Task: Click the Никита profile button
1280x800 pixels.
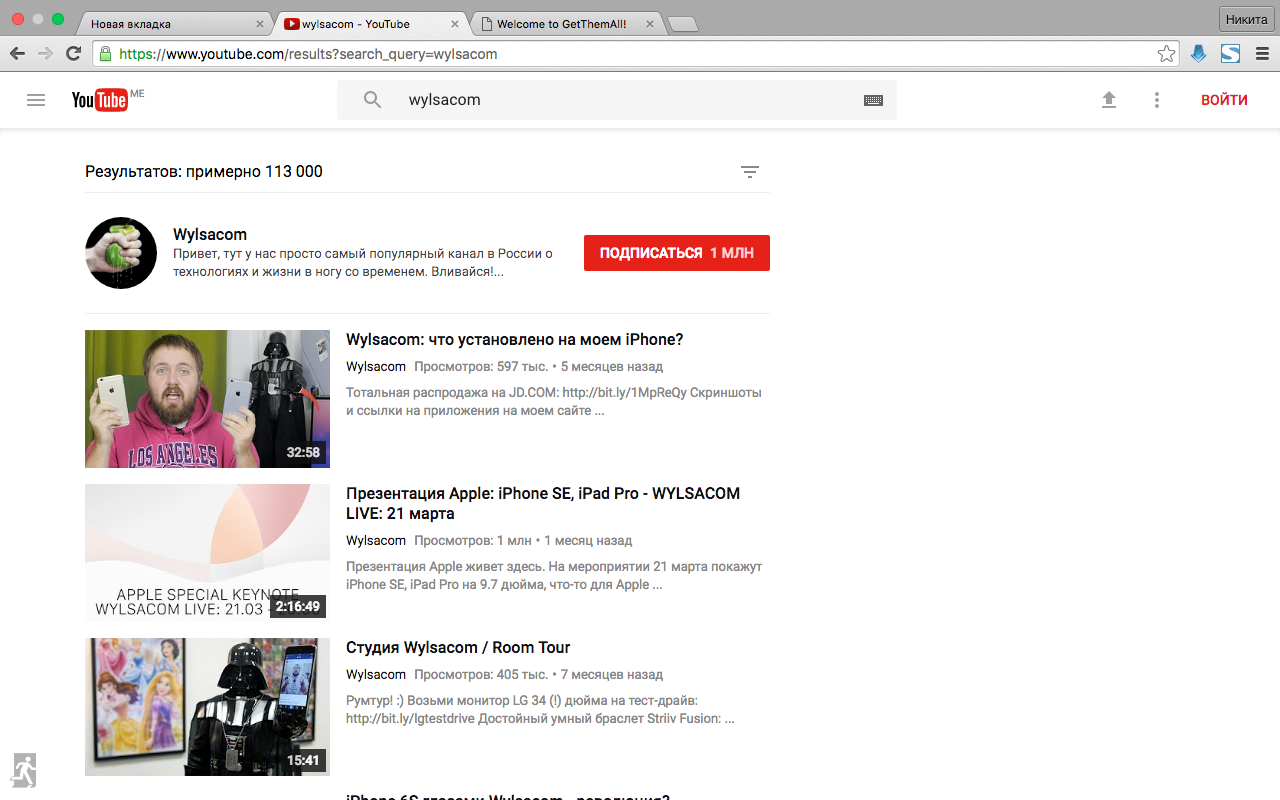Action: pyautogui.click(x=1246, y=19)
